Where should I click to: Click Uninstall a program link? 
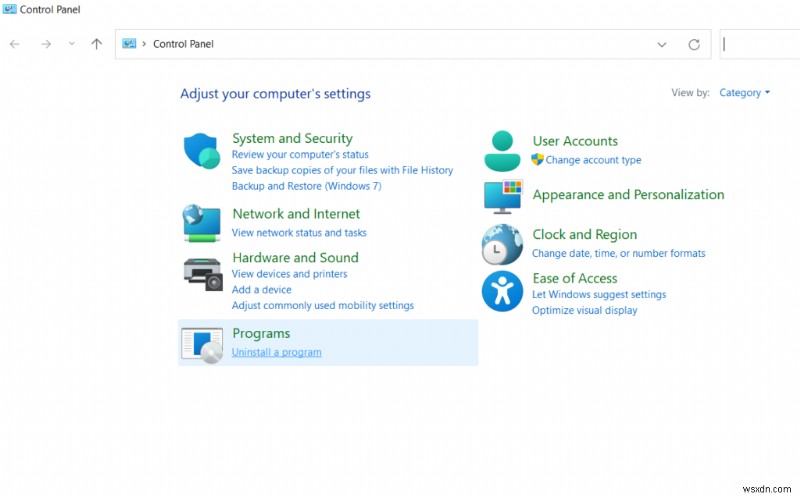pyautogui.click(x=277, y=352)
